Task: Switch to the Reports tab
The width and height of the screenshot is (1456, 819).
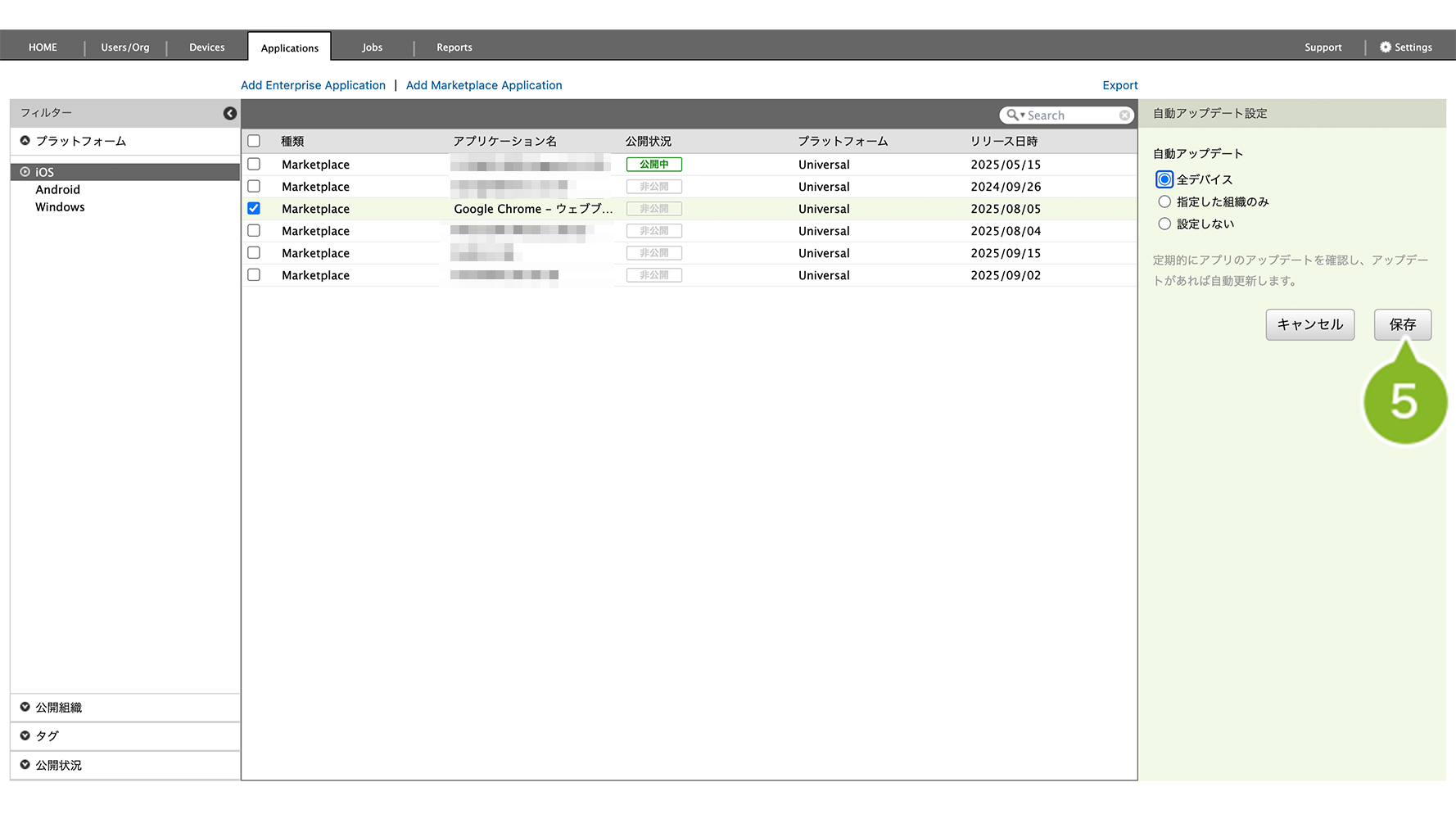Action: [454, 48]
